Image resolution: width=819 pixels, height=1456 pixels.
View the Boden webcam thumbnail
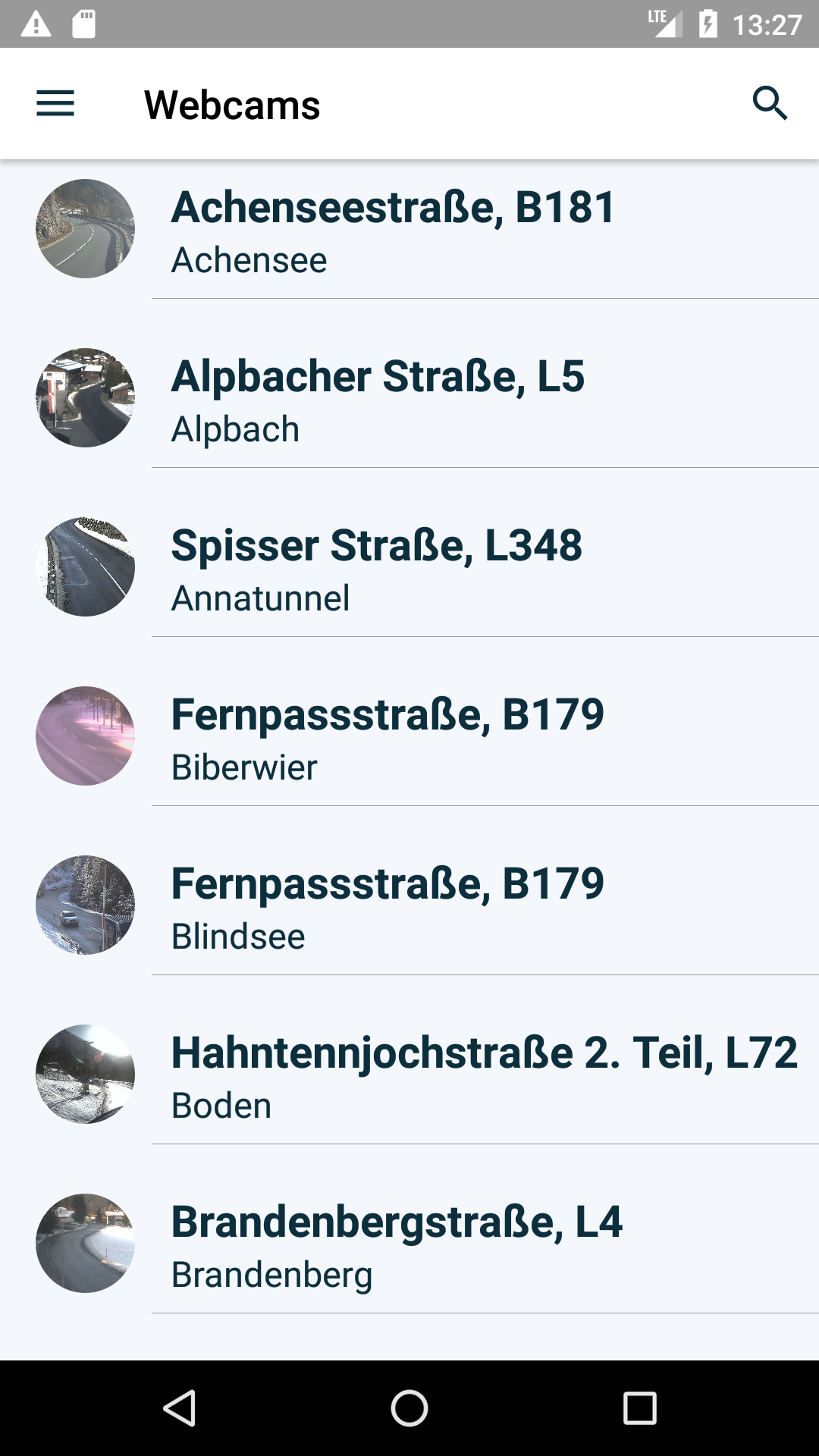(x=86, y=1074)
